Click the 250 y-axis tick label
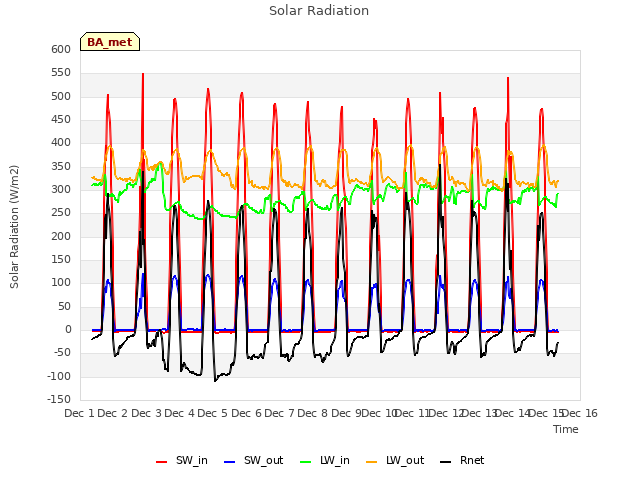 61,213
